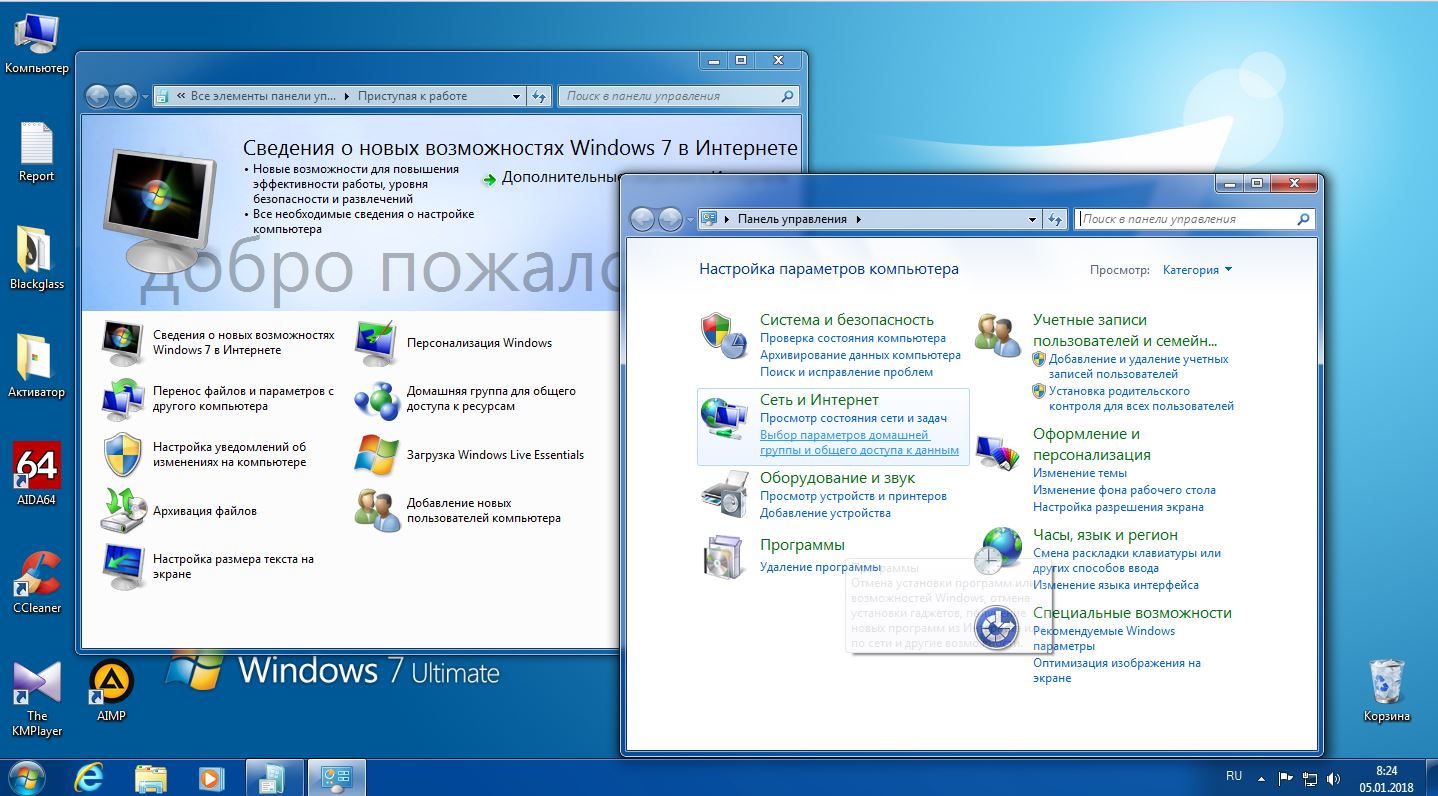This screenshot has height=796, width=1438.
Task: Click the Control Panel search field
Action: [x=1195, y=219]
